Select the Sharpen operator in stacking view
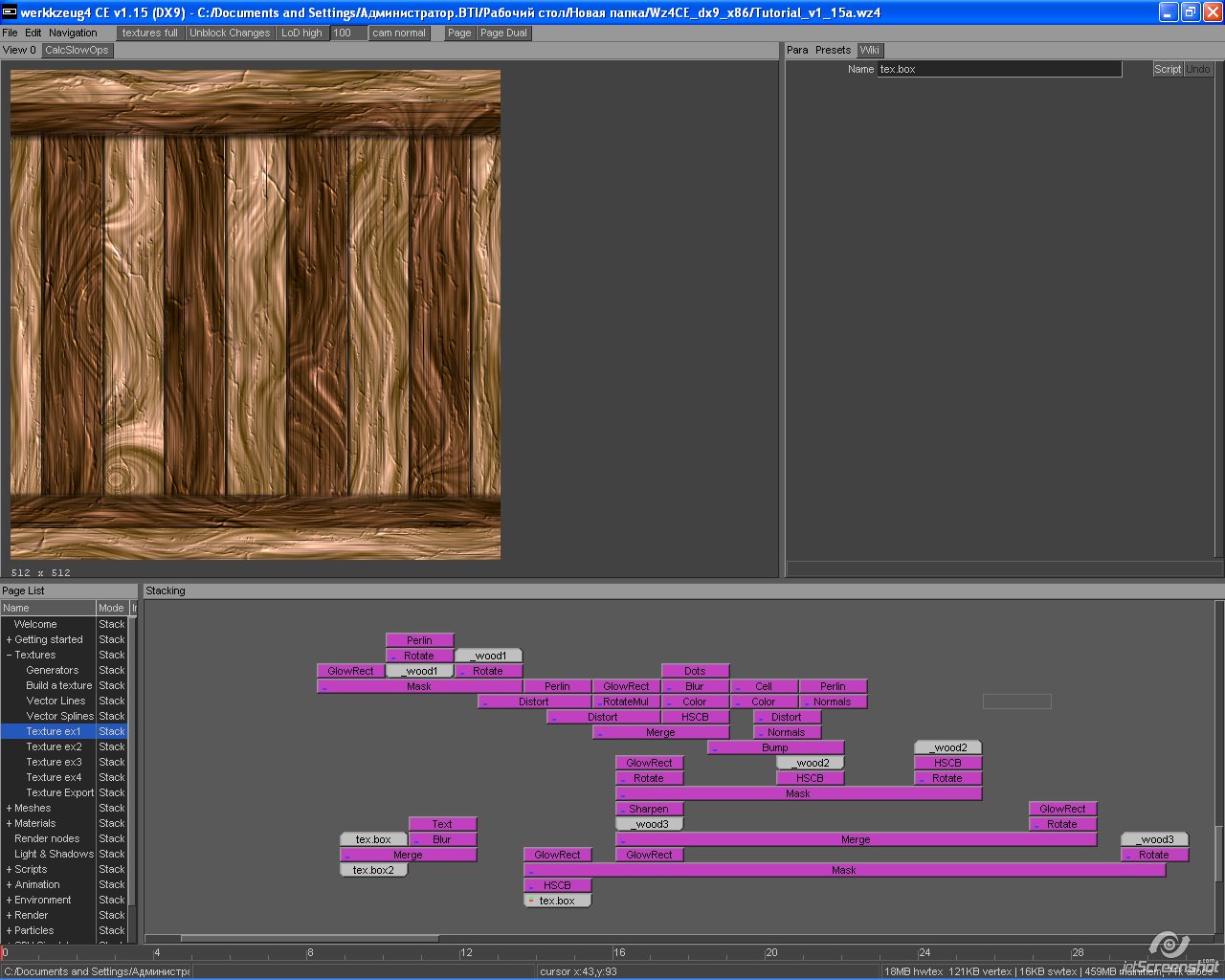The image size is (1225, 980). pos(649,809)
